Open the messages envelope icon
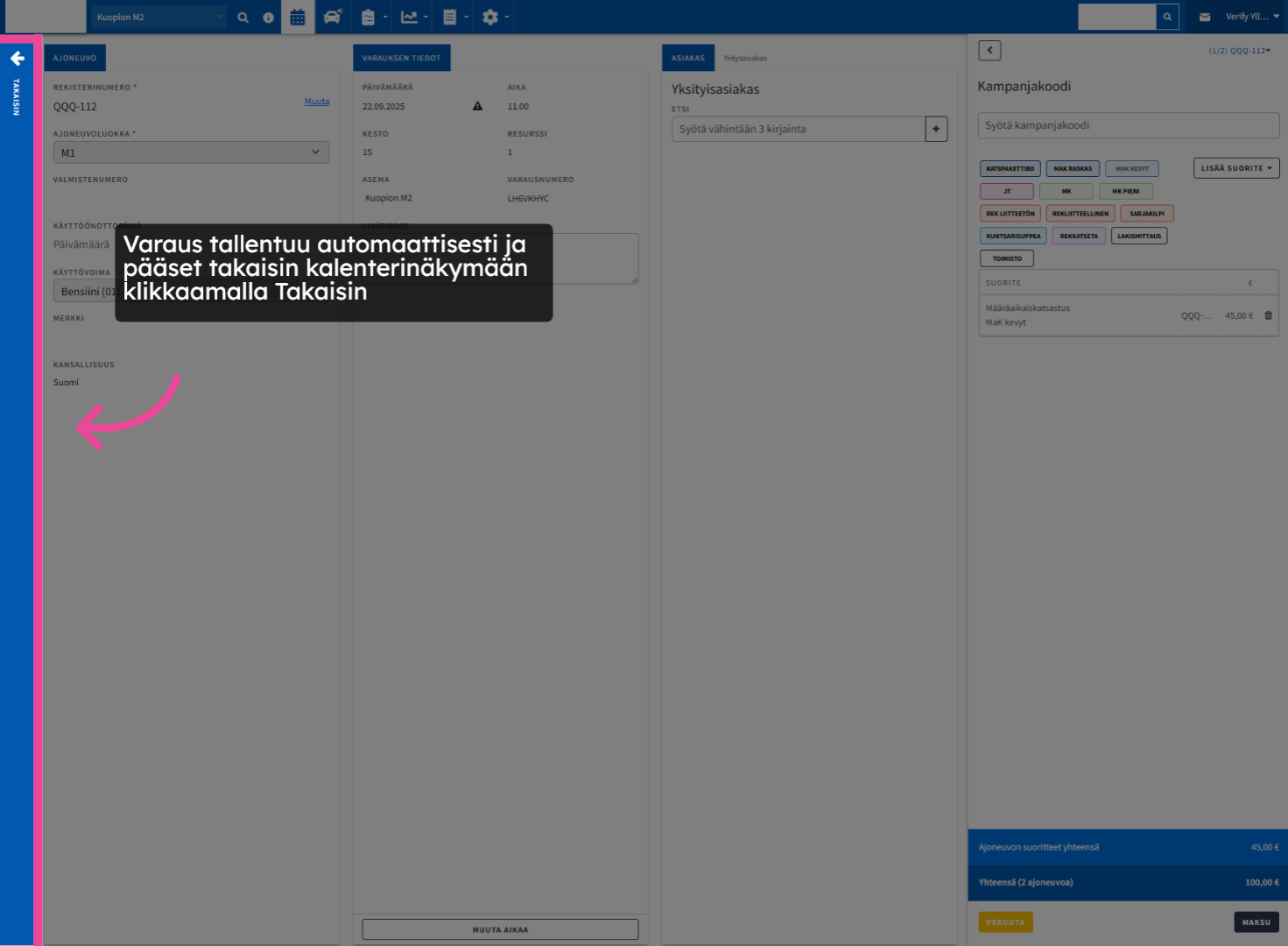The image size is (1288, 946). coord(1205,17)
